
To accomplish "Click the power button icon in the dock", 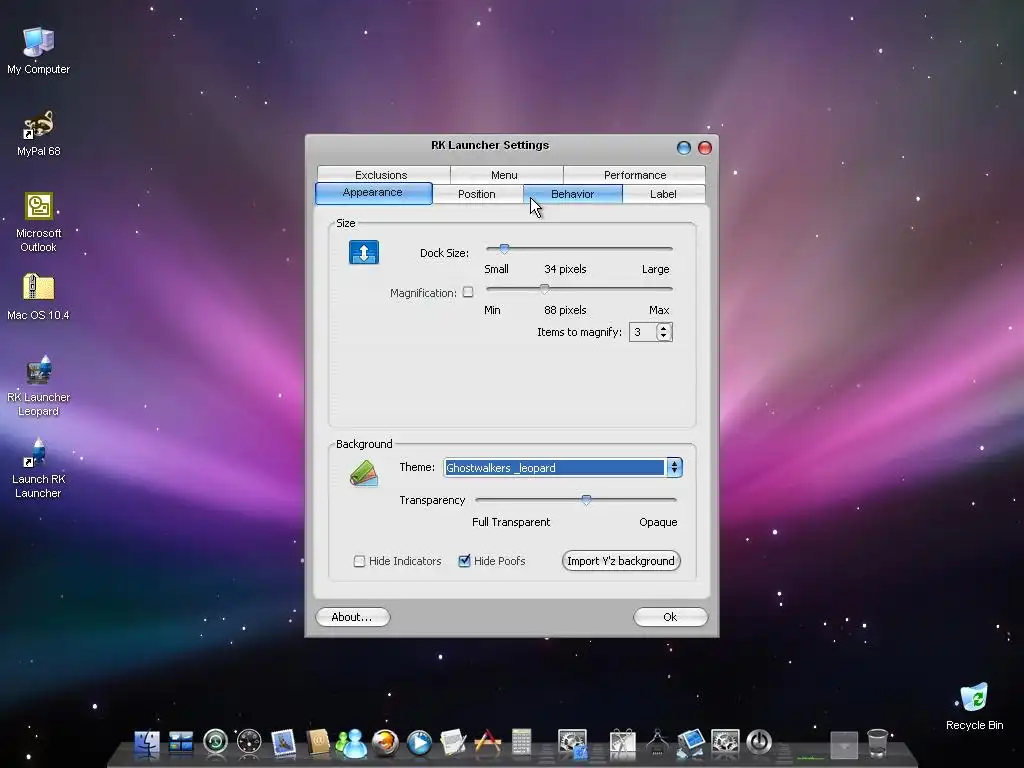I will click(759, 743).
